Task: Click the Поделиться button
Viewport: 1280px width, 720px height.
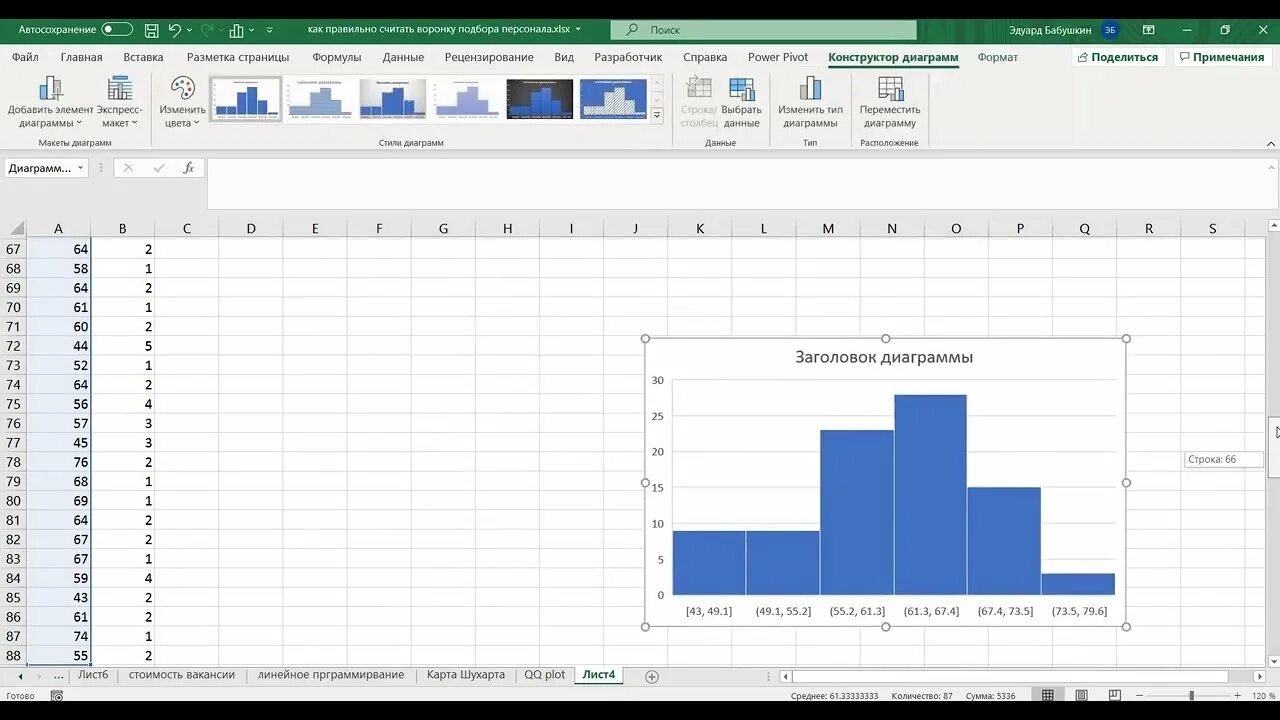Action: pos(1117,57)
